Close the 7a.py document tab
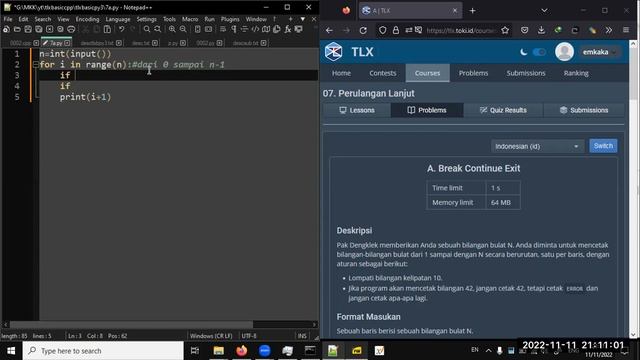Viewport: 640px width, 360px height. [67, 43]
